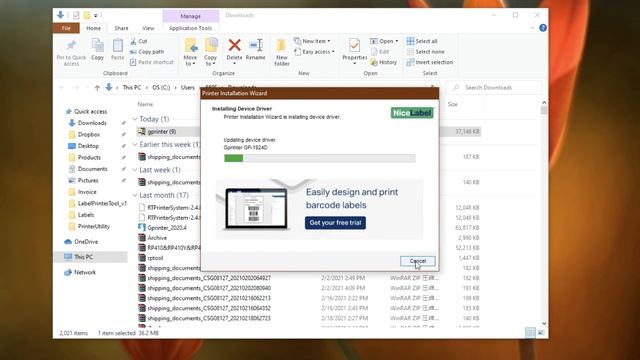Open PrinterUtility folder in sidebar
640x360 pixels.
[x=93, y=226]
